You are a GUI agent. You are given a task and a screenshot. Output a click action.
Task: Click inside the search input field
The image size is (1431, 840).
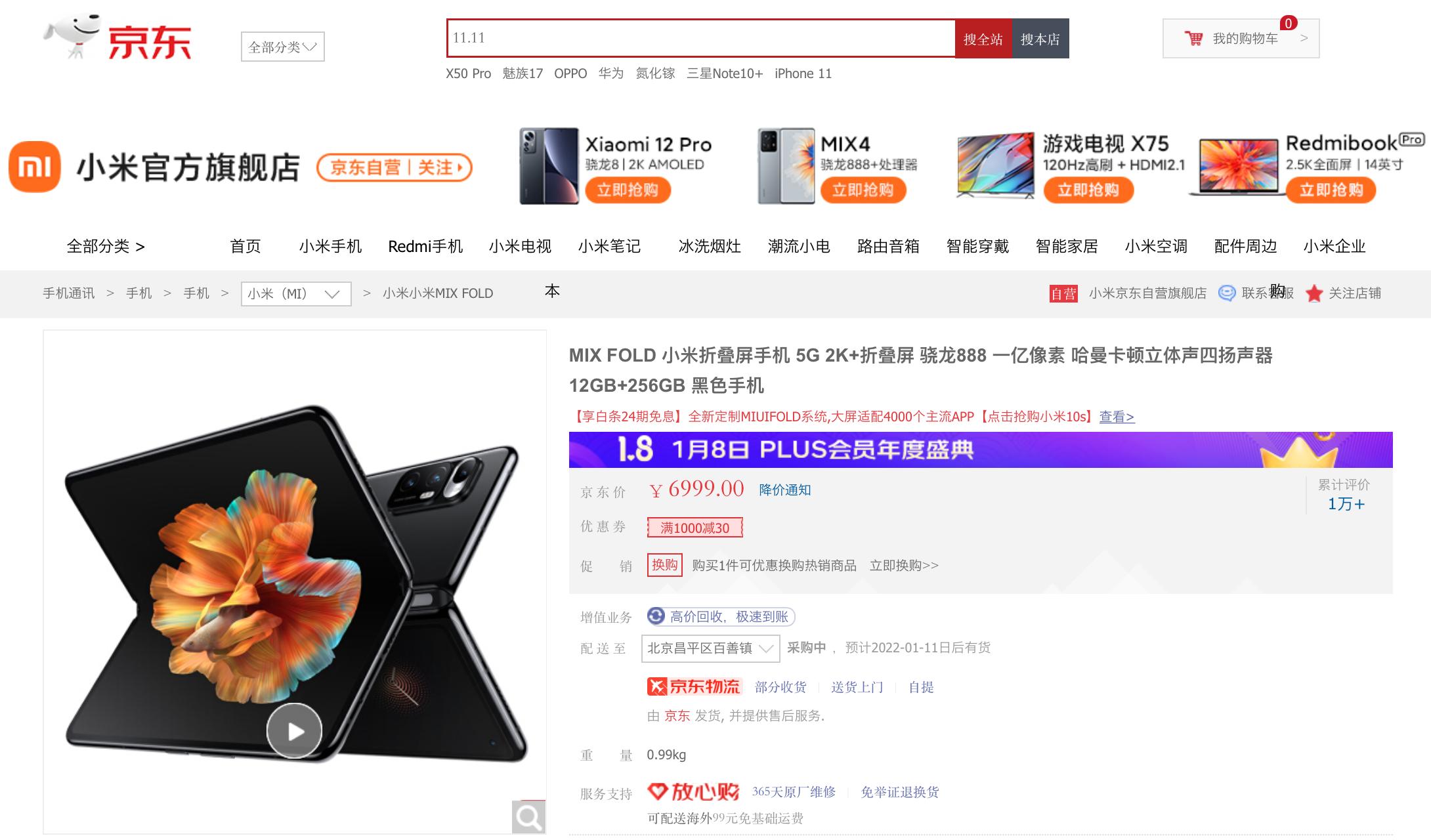pyautogui.click(x=701, y=39)
